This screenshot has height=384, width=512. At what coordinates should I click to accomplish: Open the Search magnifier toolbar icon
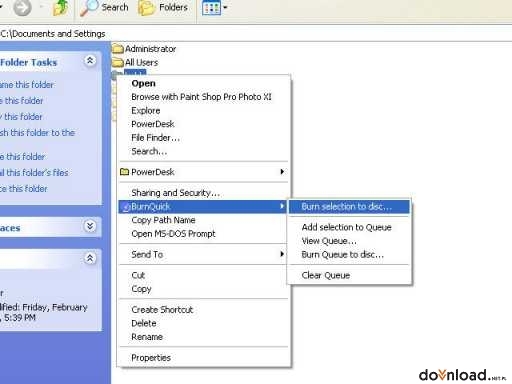(x=89, y=8)
